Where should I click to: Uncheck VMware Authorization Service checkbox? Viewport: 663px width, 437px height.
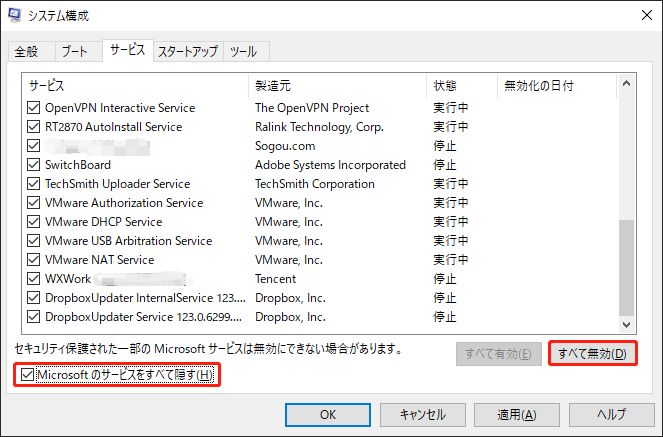tap(33, 203)
